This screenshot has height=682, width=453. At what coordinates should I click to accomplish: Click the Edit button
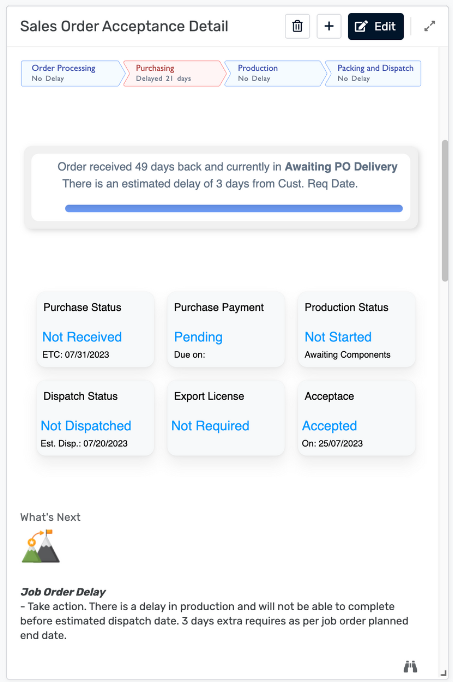click(376, 27)
